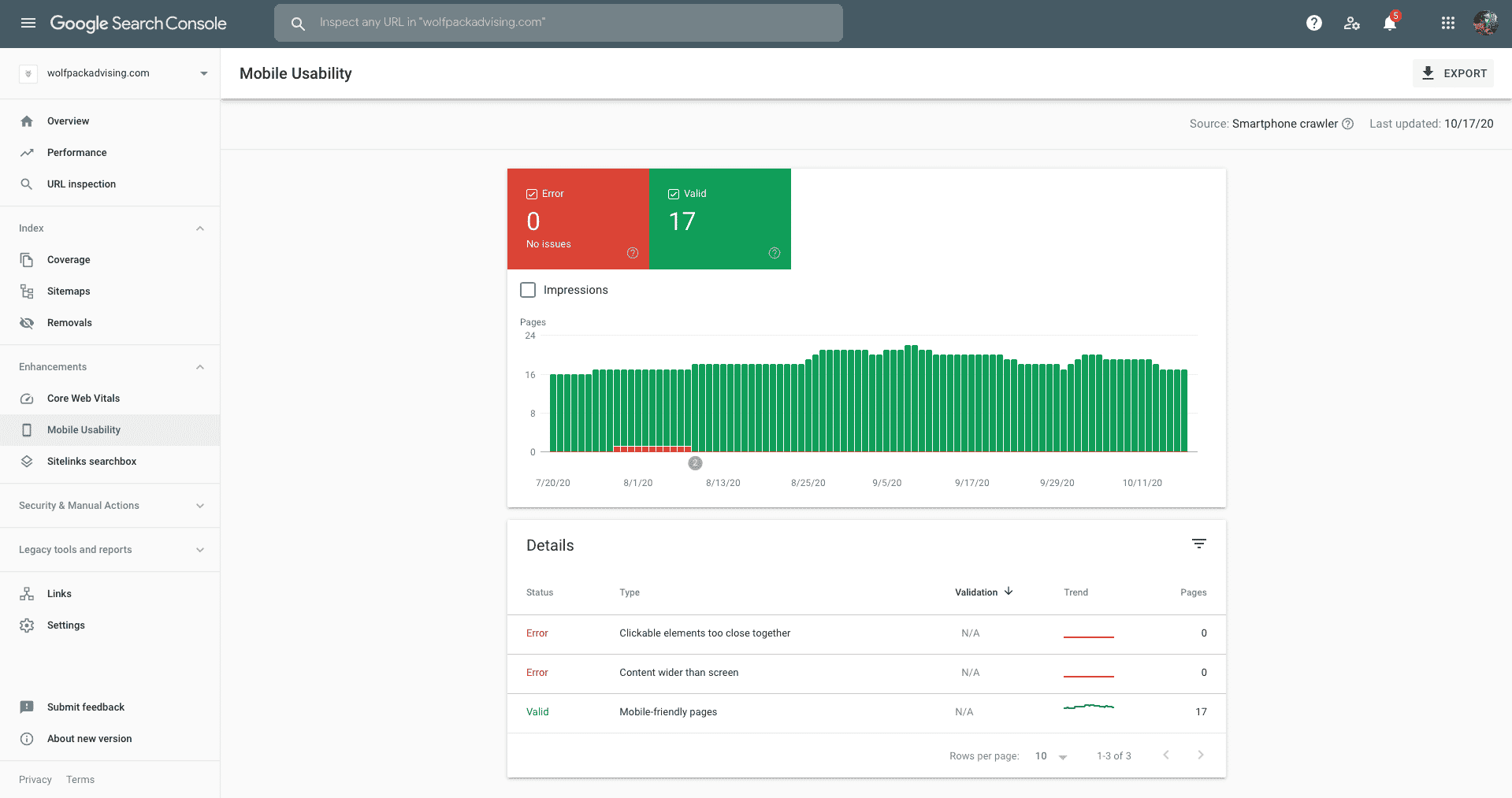Click the Mobile-friendly pages green trend line
Image resolution: width=1512 pixels, height=798 pixels.
1089,707
